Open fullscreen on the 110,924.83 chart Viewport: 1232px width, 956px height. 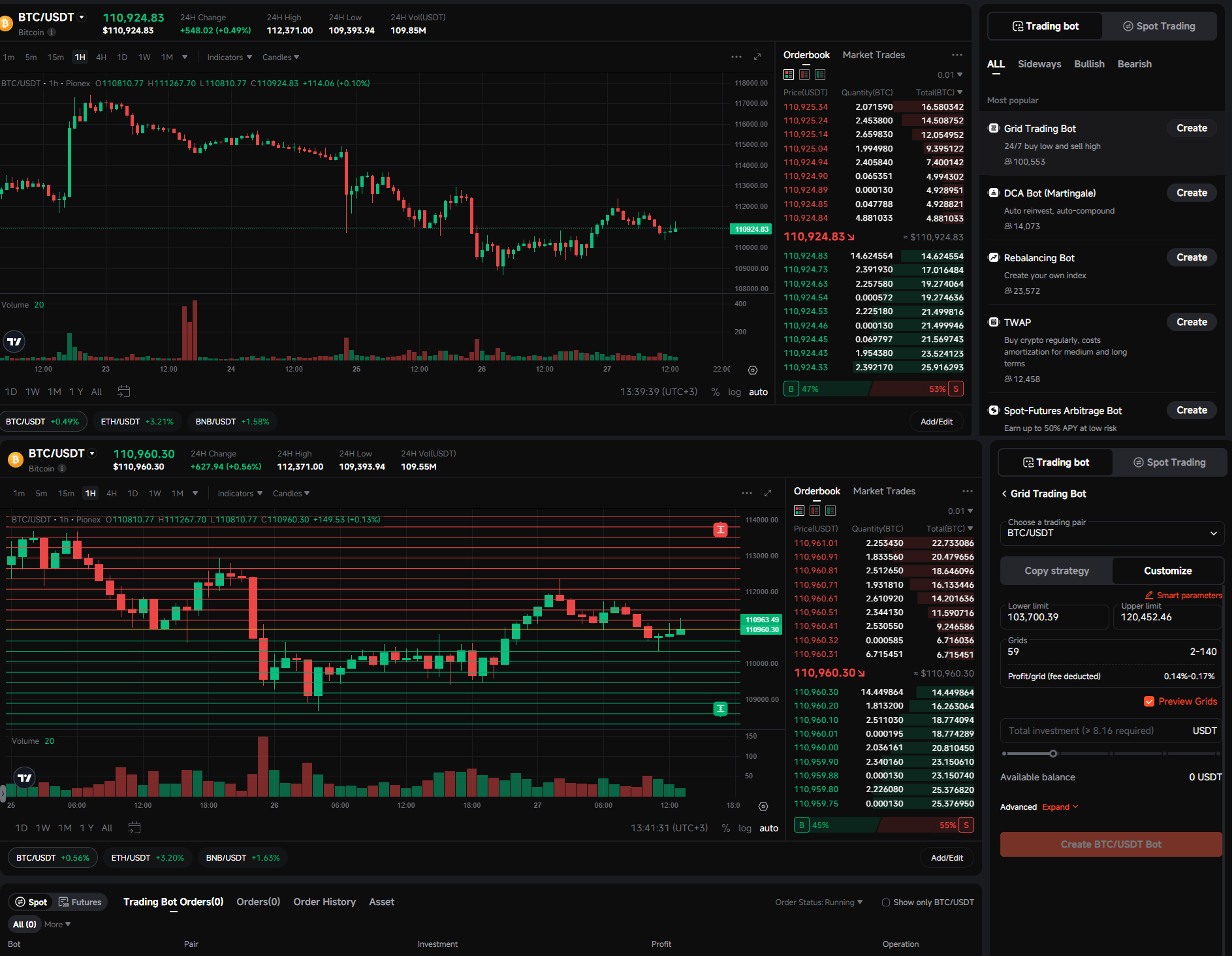757,57
